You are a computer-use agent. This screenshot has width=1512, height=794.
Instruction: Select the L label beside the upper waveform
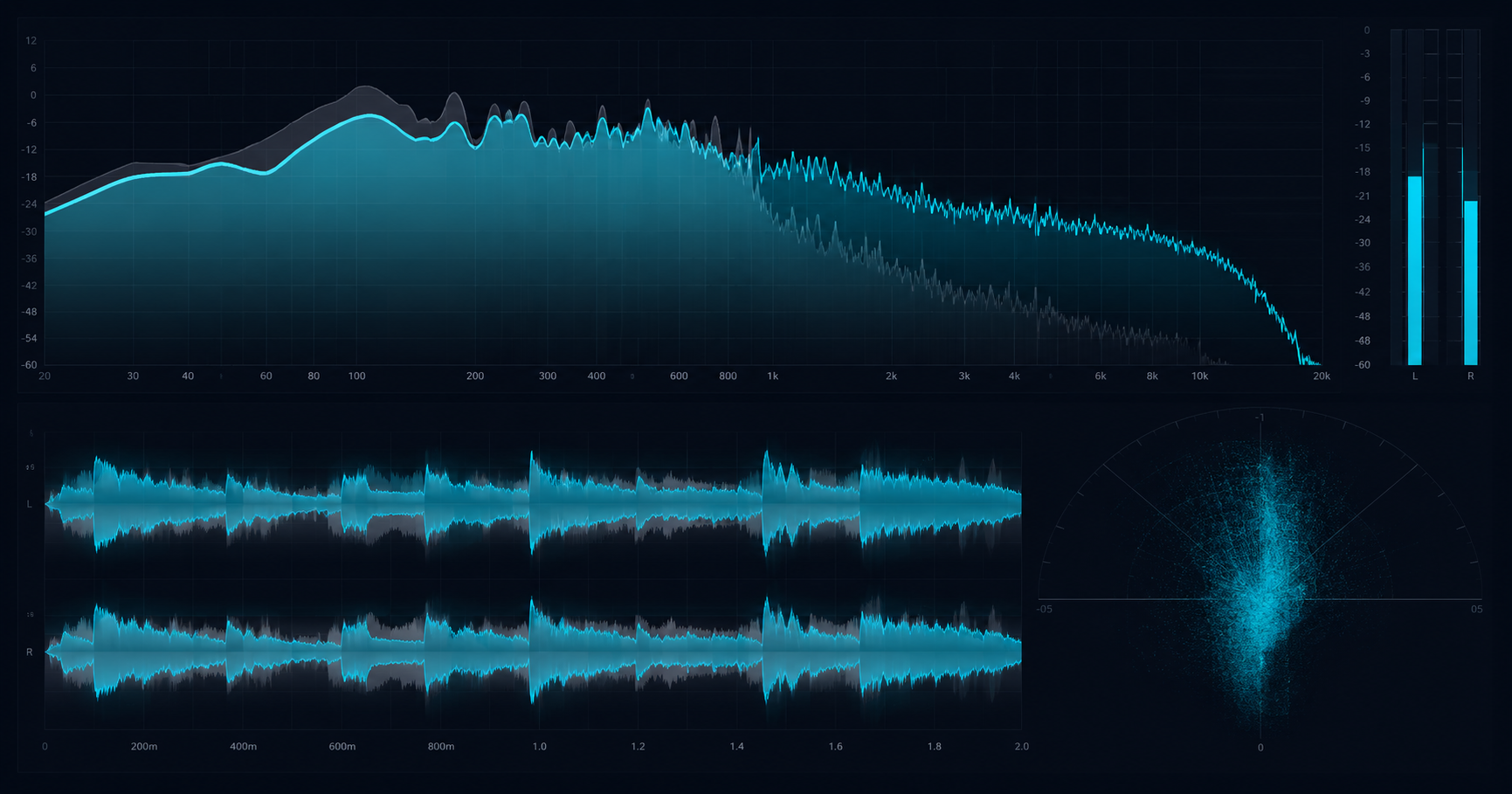(30, 504)
